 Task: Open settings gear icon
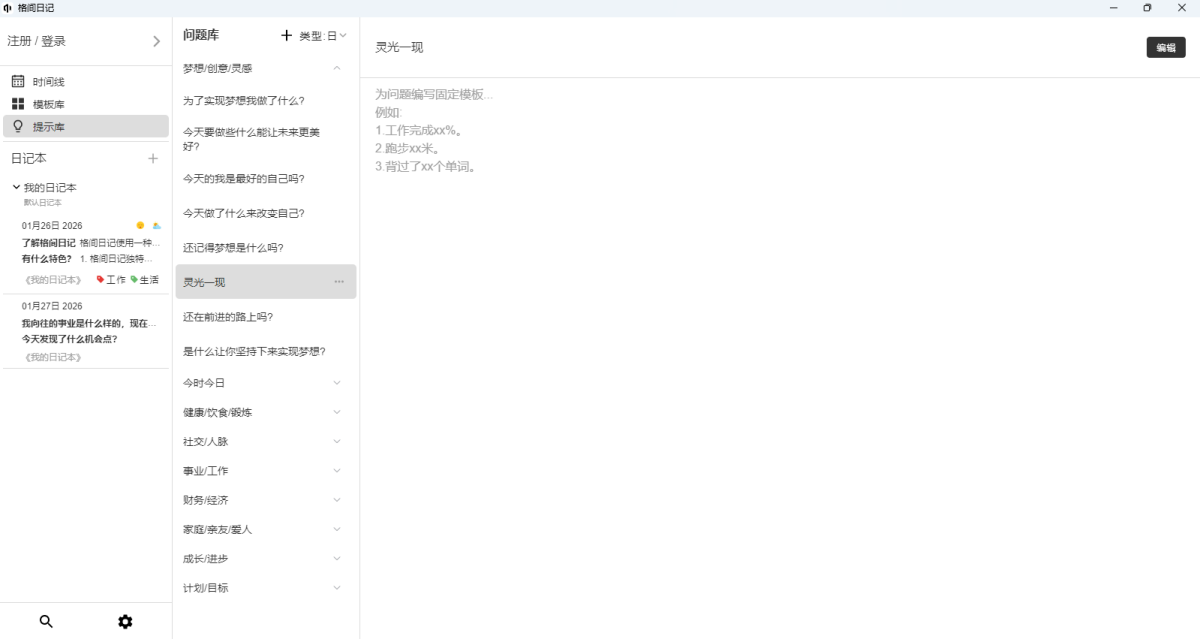[x=125, y=621]
